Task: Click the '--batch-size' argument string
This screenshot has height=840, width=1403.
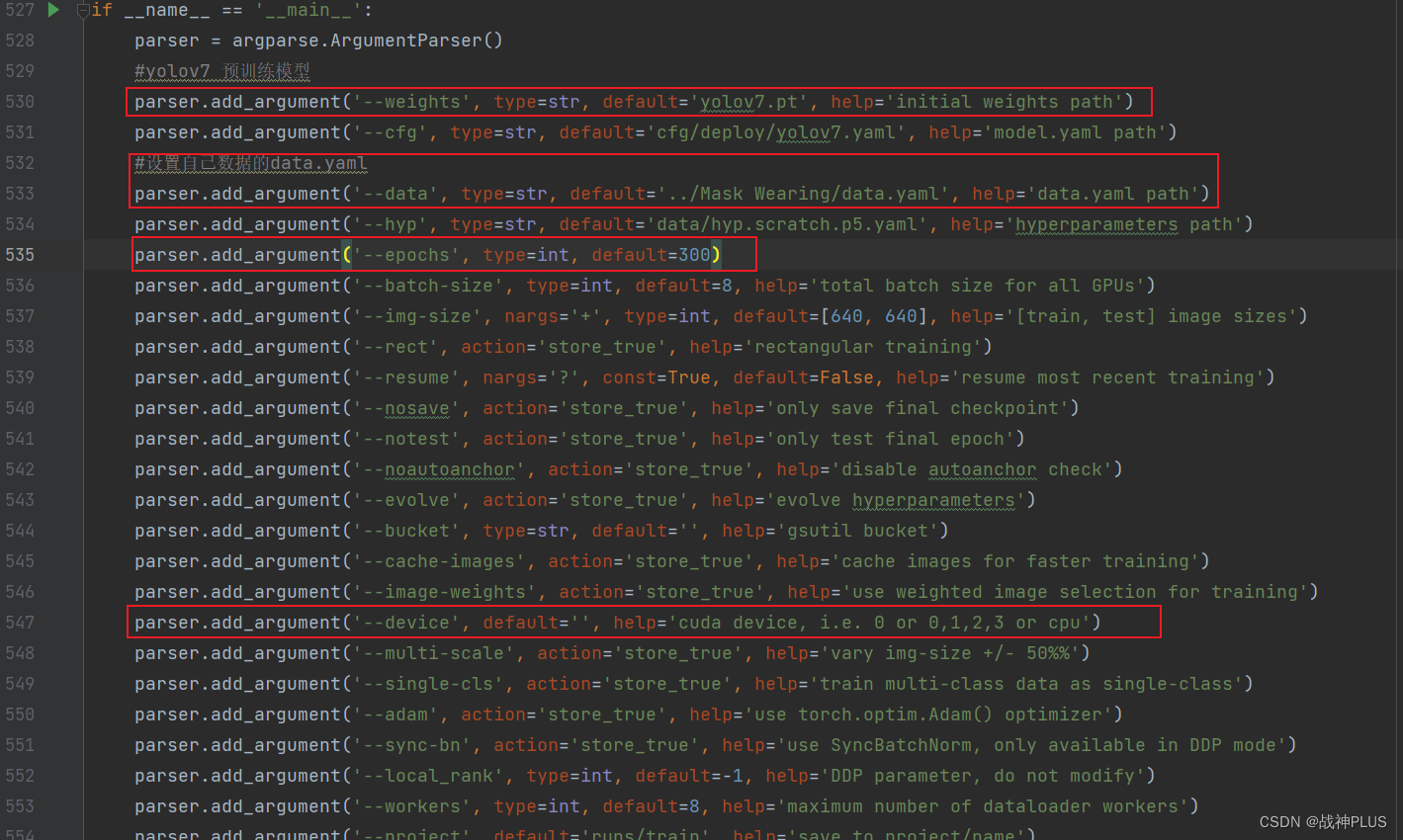Action: coord(428,286)
